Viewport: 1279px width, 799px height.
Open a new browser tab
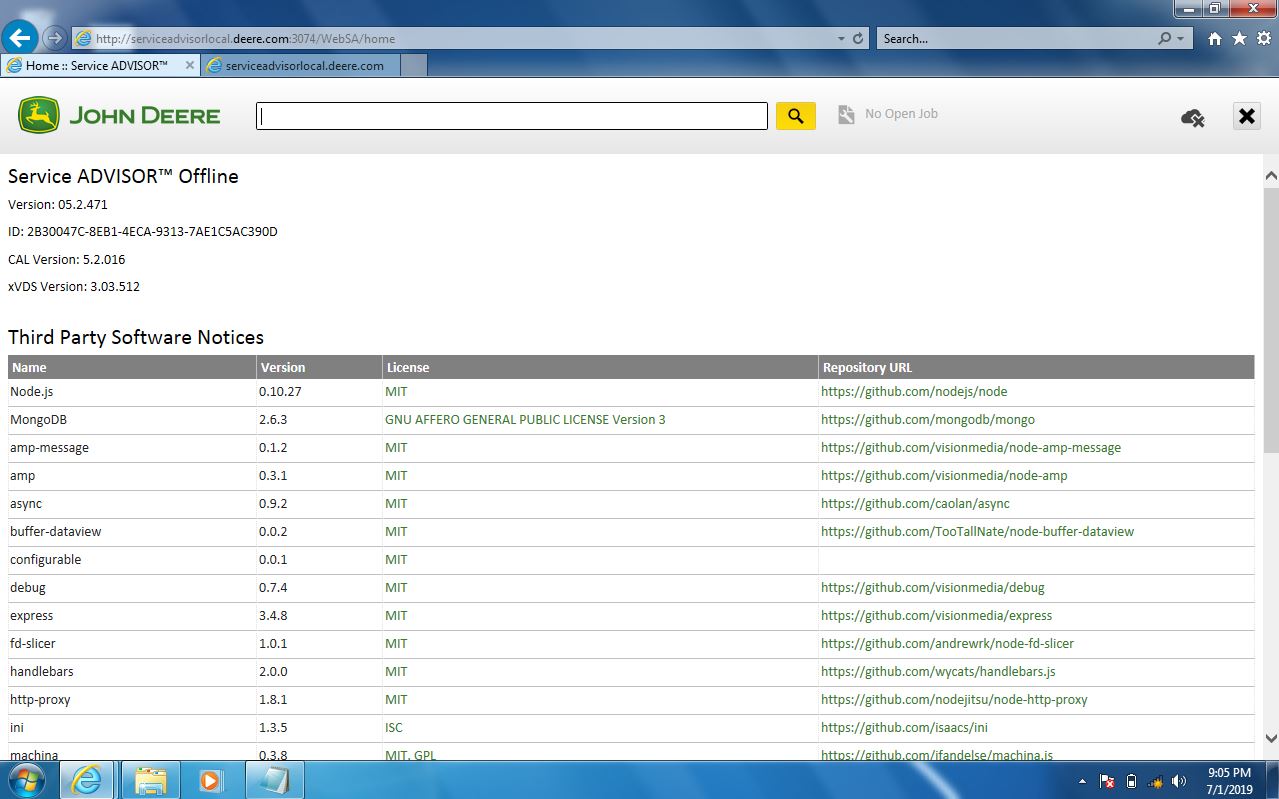(414, 66)
